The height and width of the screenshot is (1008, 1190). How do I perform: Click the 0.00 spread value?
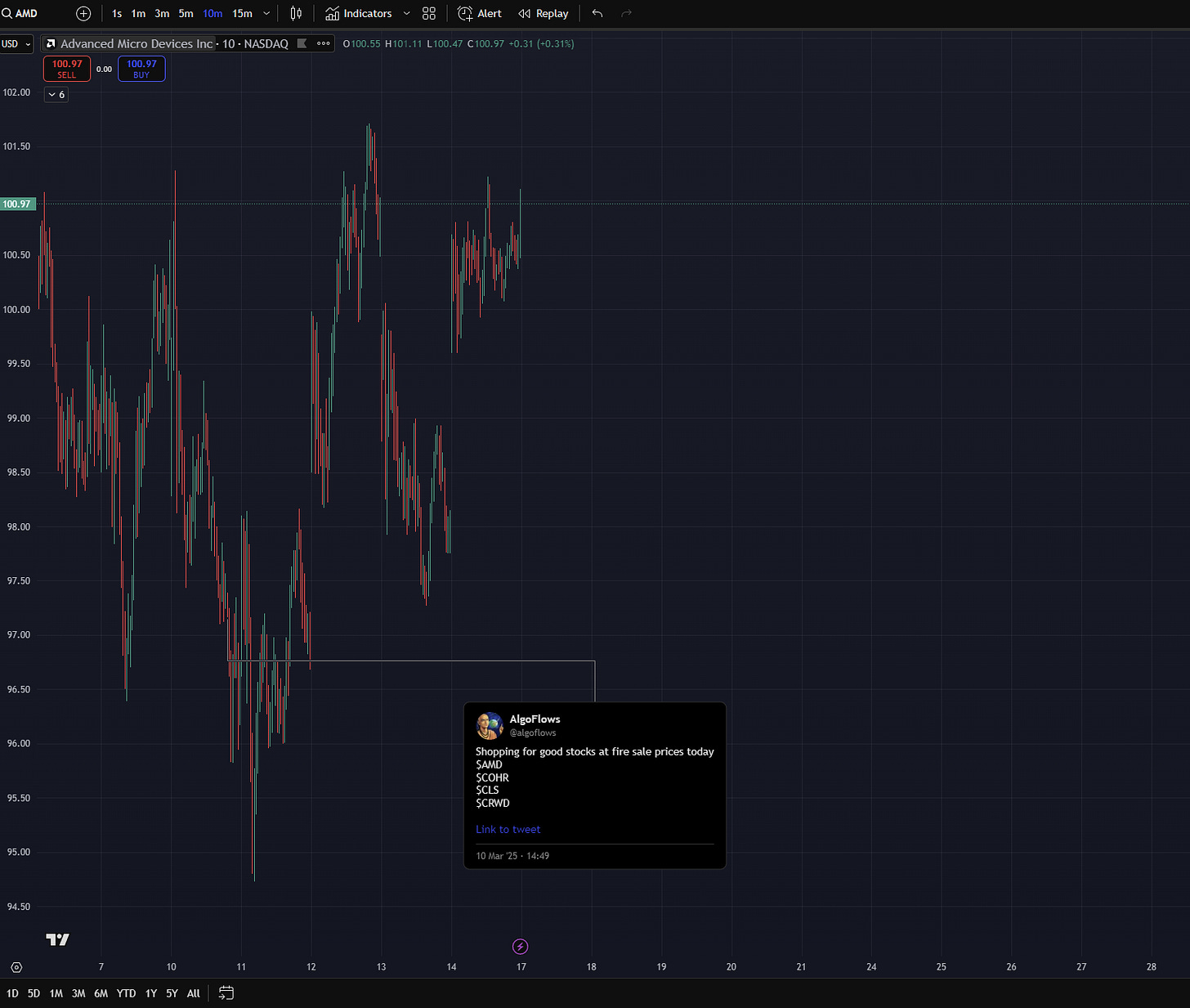104,69
